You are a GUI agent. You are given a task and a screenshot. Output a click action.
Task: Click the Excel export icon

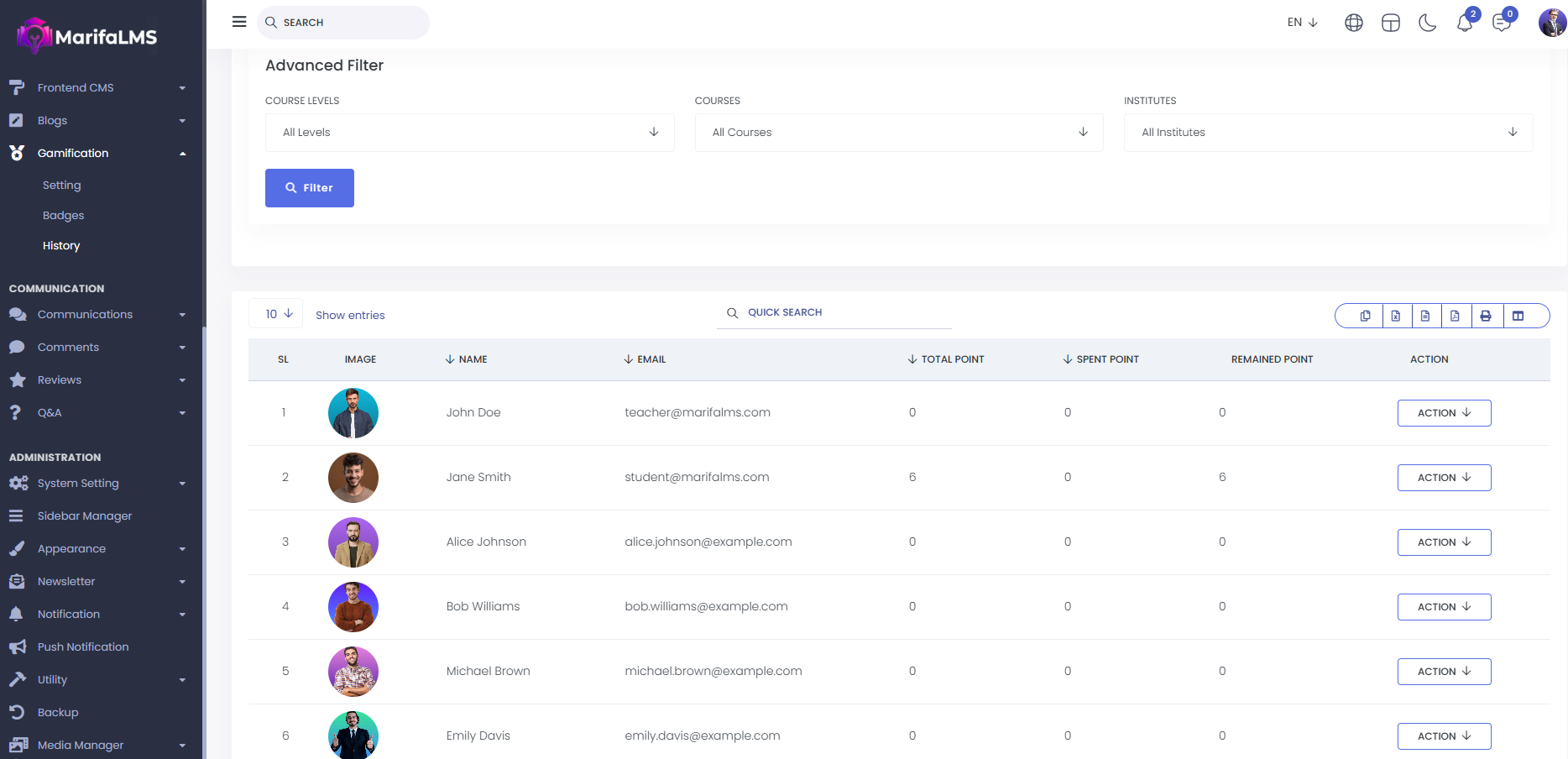pyautogui.click(x=1395, y=316)
